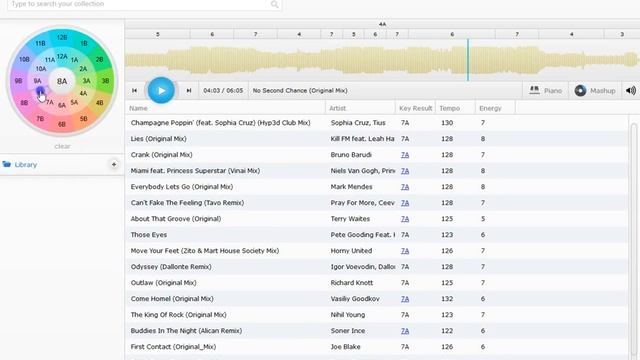Select 7A on the Camelot wheel
Viewport: 640px width, 360px height.
point(49,102)
